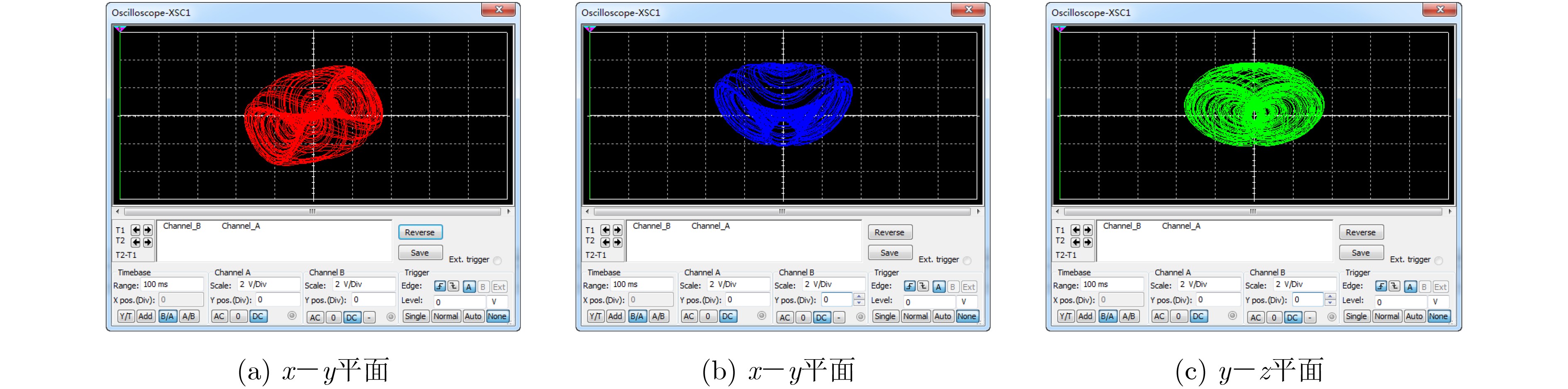Click trigger Level field in green-trace oscilloscope
The height and width of the screenshot is (389, 1568).
coord(1400,302)
